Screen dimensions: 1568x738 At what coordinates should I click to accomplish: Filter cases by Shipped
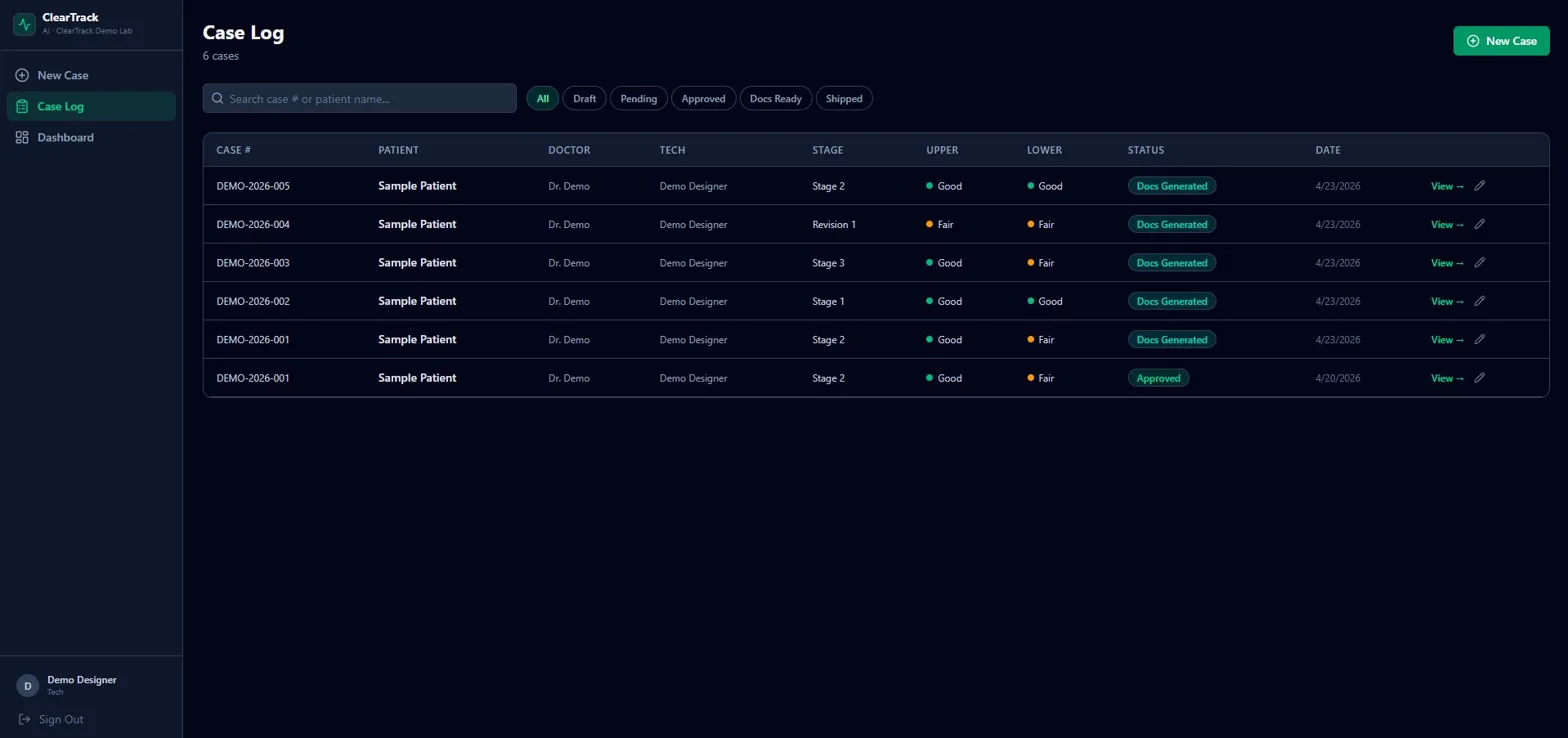pyautogui.click(x=844, y=98)
